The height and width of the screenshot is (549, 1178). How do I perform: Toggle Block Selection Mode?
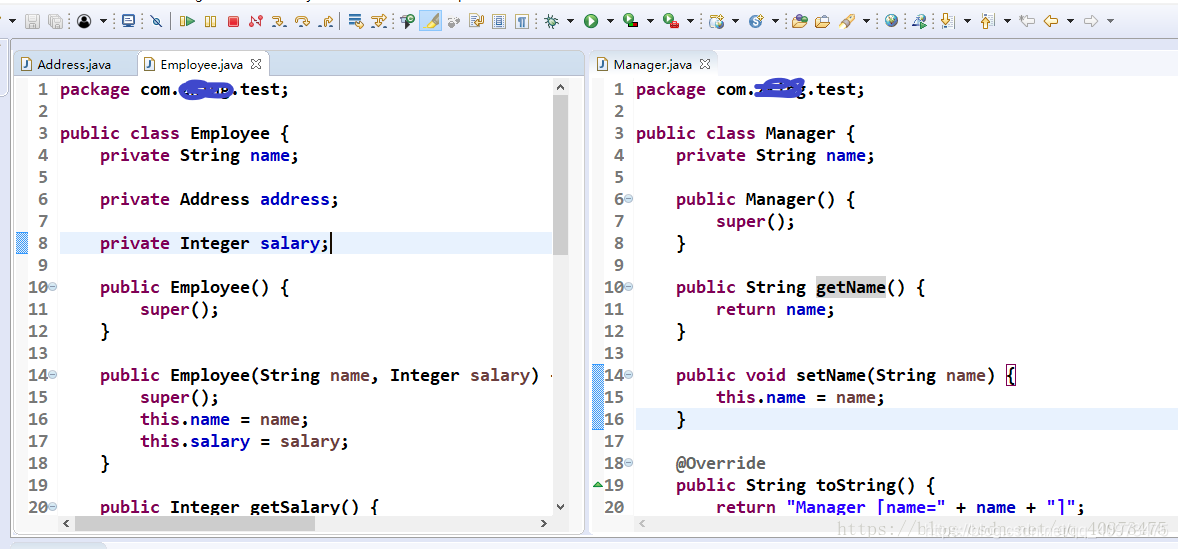pos(500,22)
